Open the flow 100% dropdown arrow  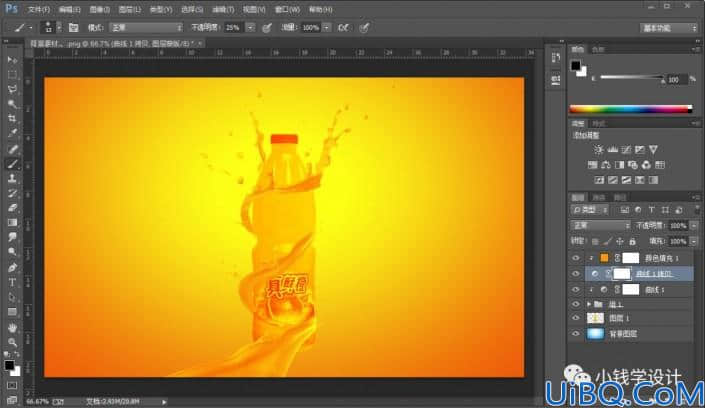[x=327, y=27]
